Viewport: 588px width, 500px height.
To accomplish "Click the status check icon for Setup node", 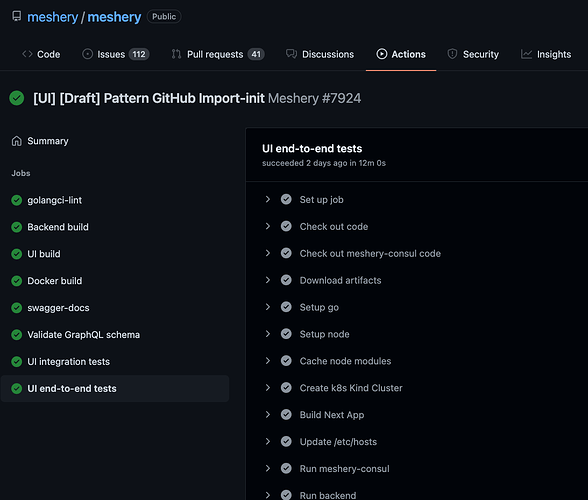I will click(286, 334).
